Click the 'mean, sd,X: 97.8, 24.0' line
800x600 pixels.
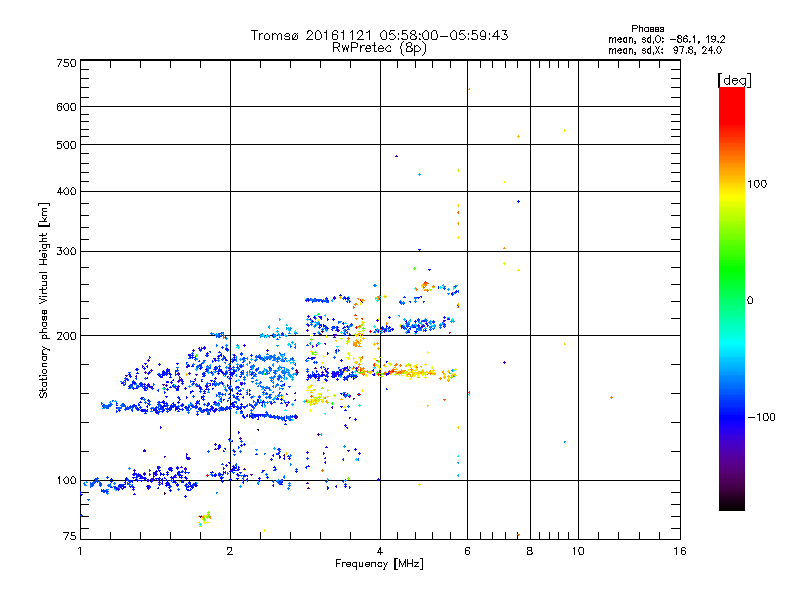665,50
